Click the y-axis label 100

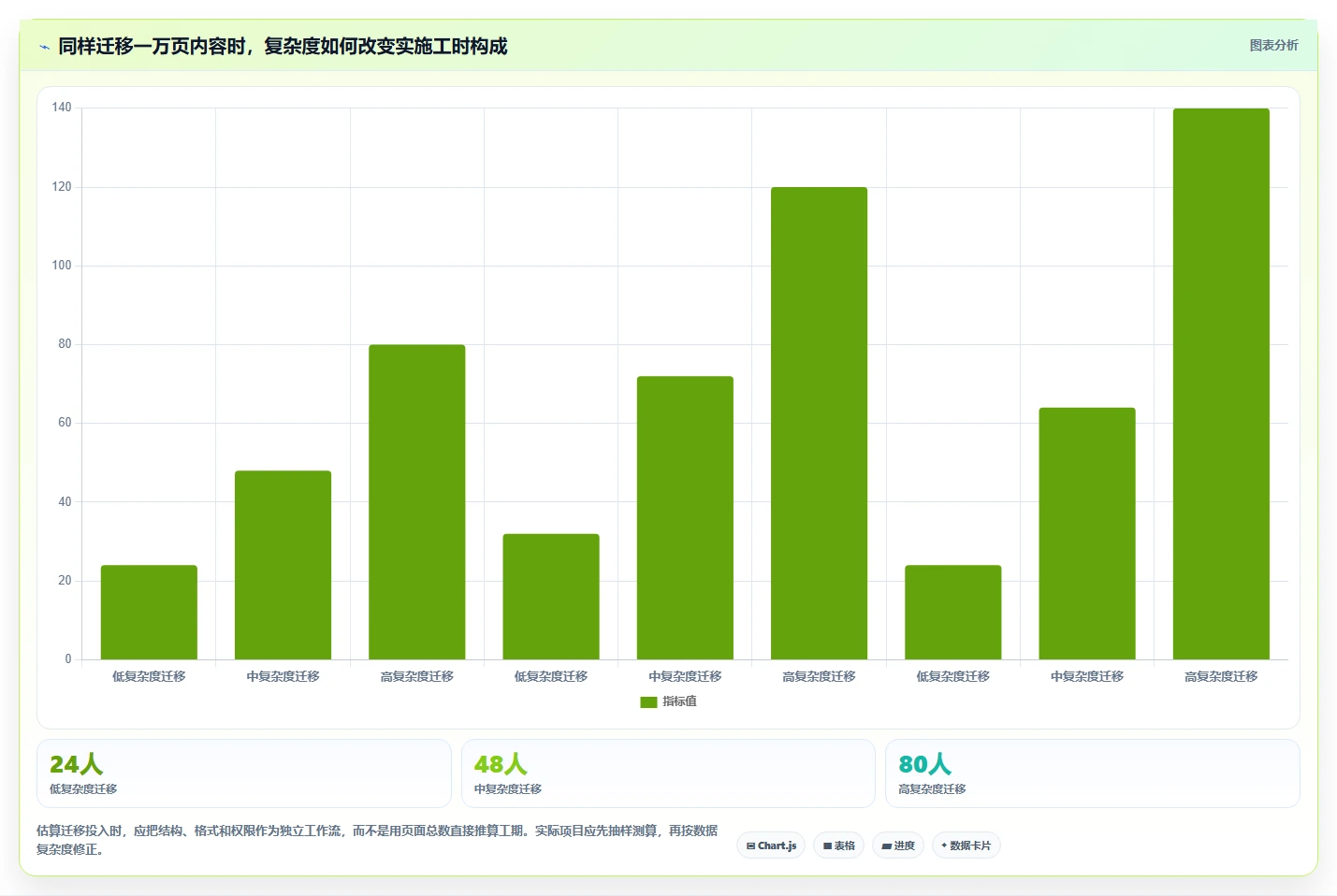click(x=62, y=266)
